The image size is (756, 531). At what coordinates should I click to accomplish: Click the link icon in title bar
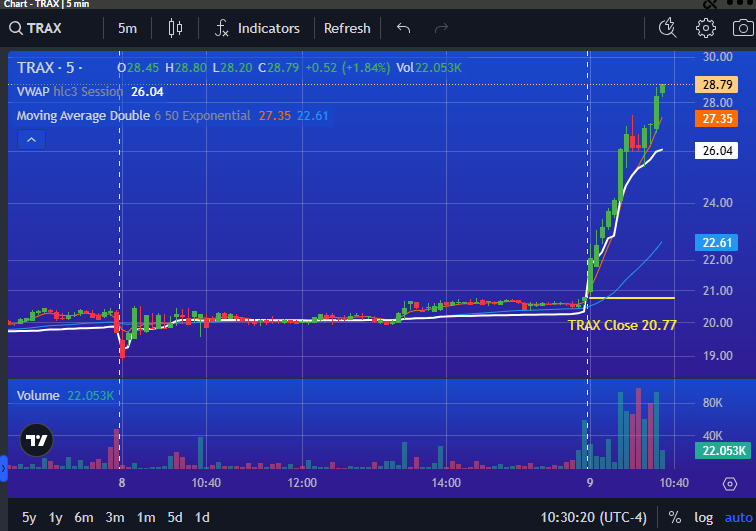[710, 4]
